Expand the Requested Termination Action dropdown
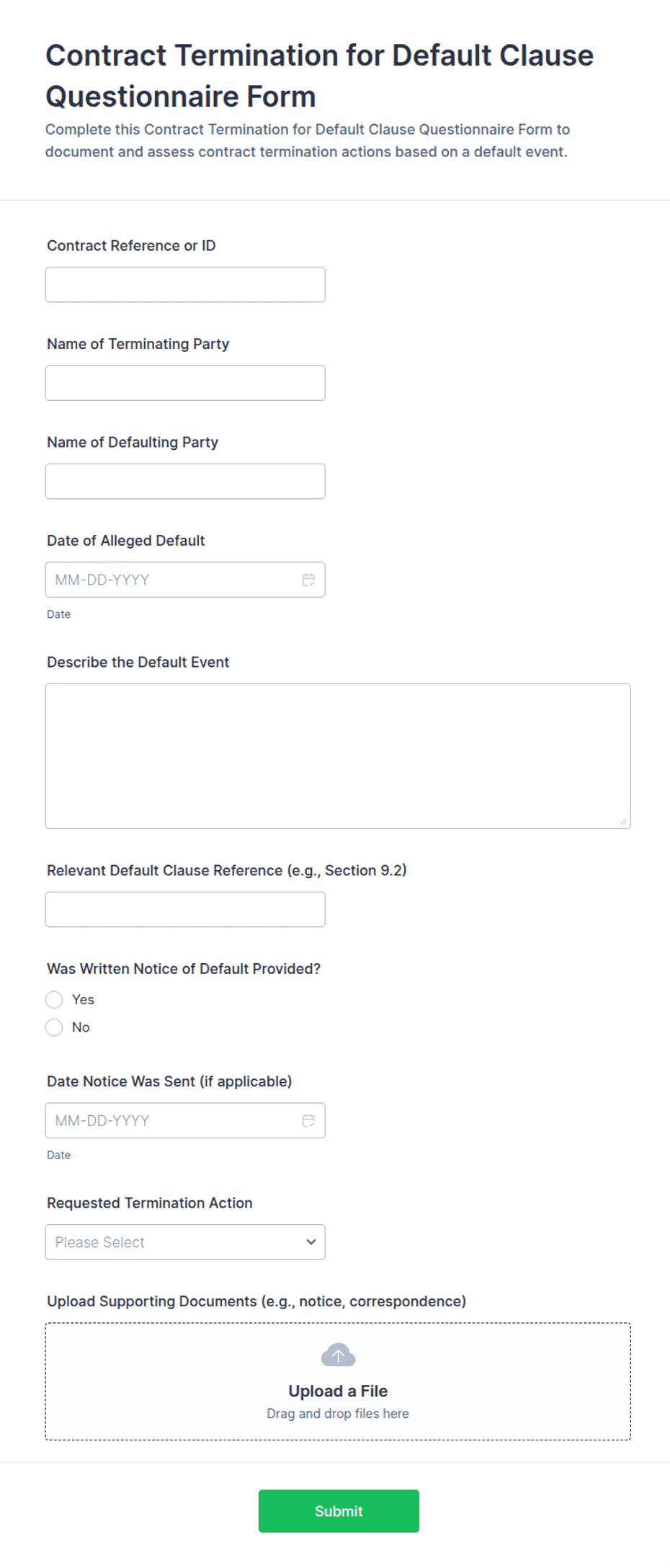 coord(185,1242)
